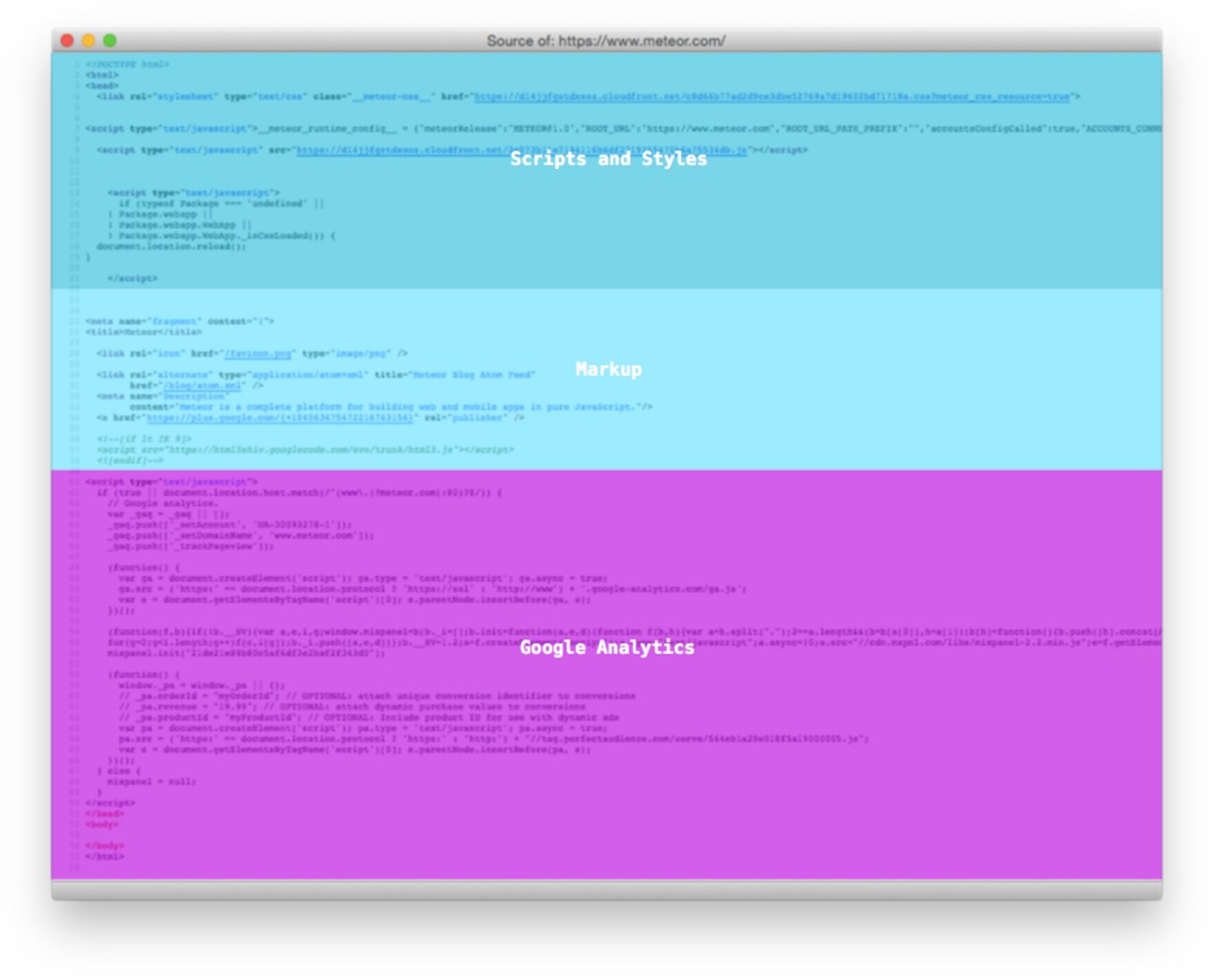
Task: Click the Google Analytics section label
Action: coord(607,648)
